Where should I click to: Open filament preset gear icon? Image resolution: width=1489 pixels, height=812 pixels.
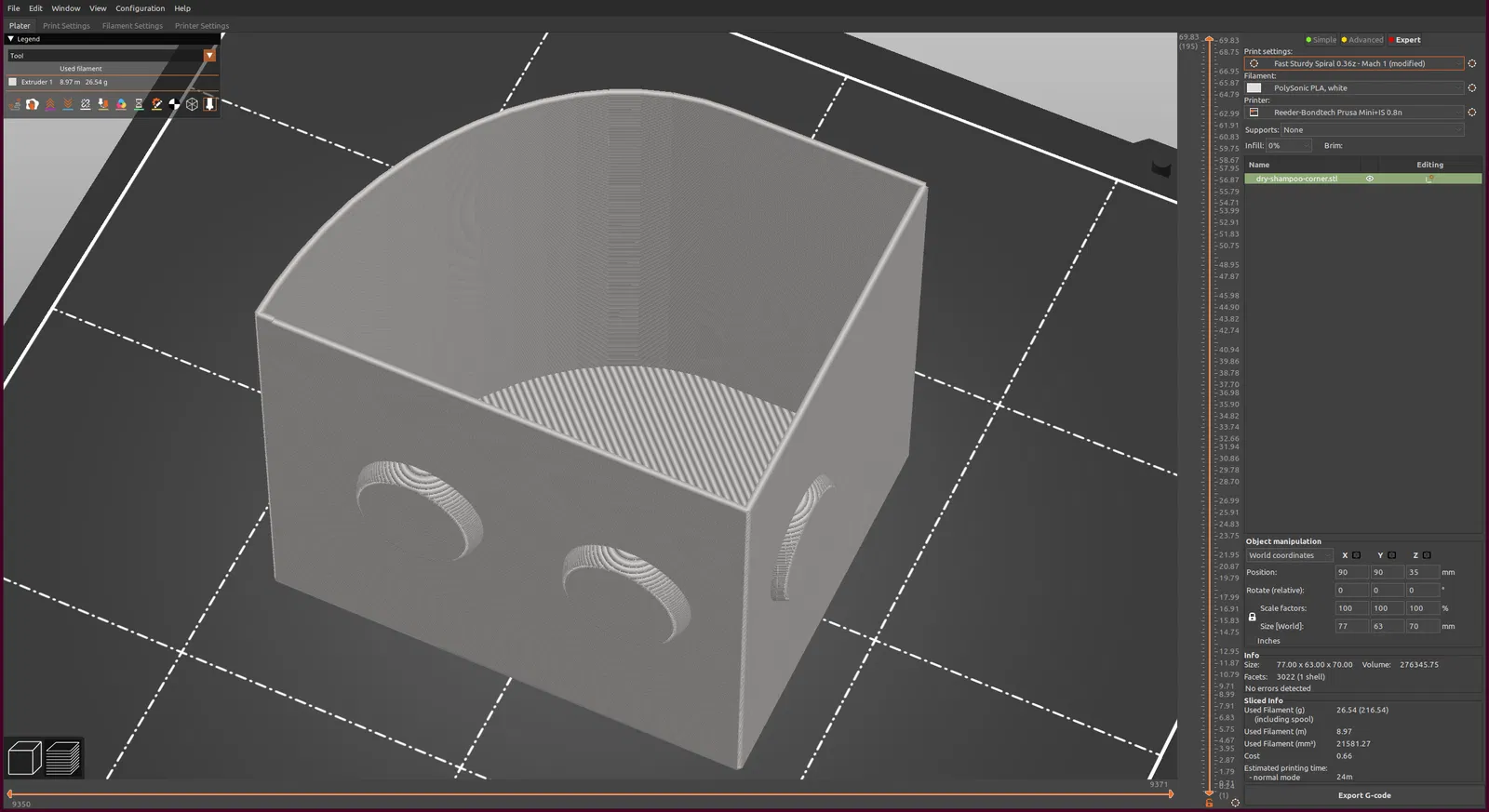tap(1471, 87)
